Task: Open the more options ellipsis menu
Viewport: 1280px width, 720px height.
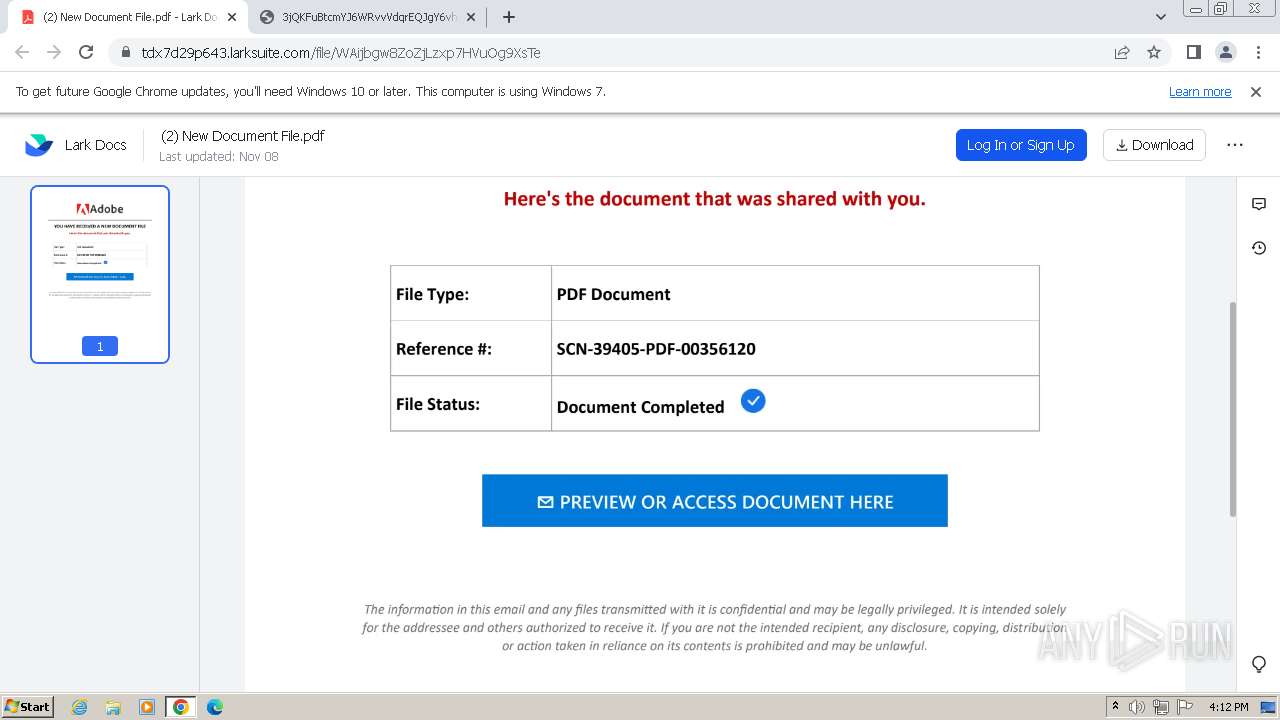Action: pos(1235,145)
